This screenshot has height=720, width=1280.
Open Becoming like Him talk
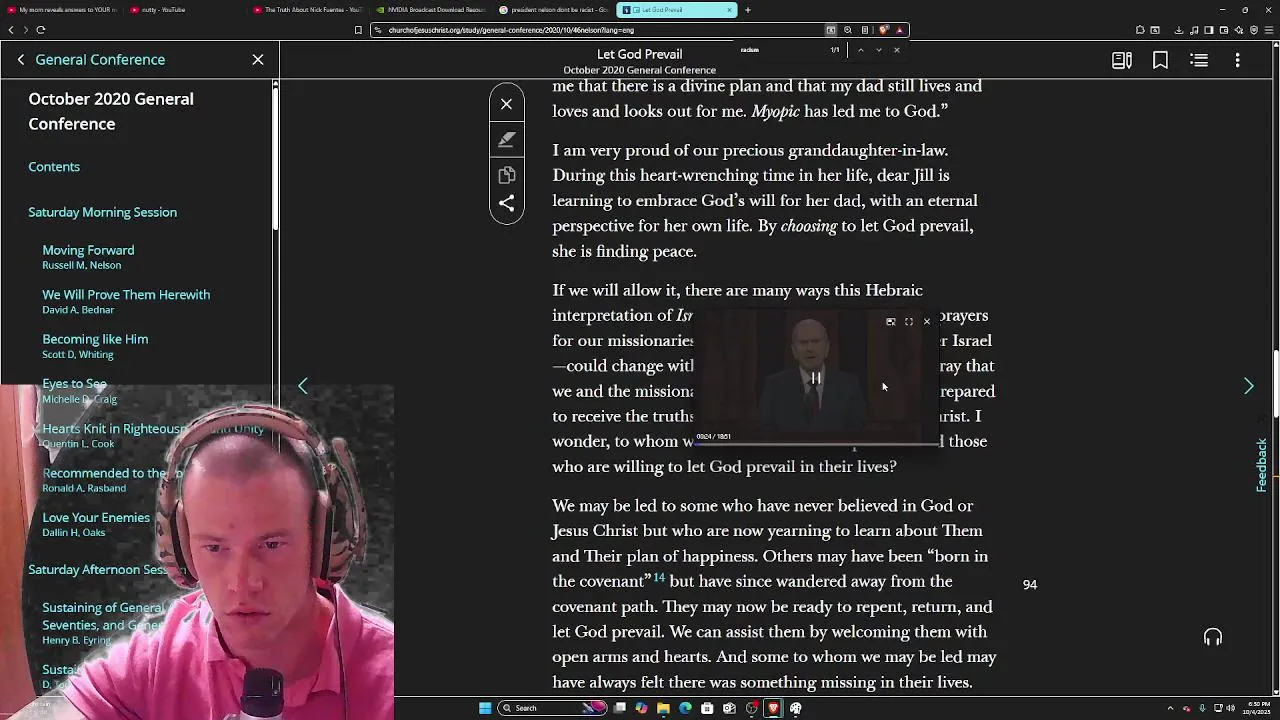[95, 339]
